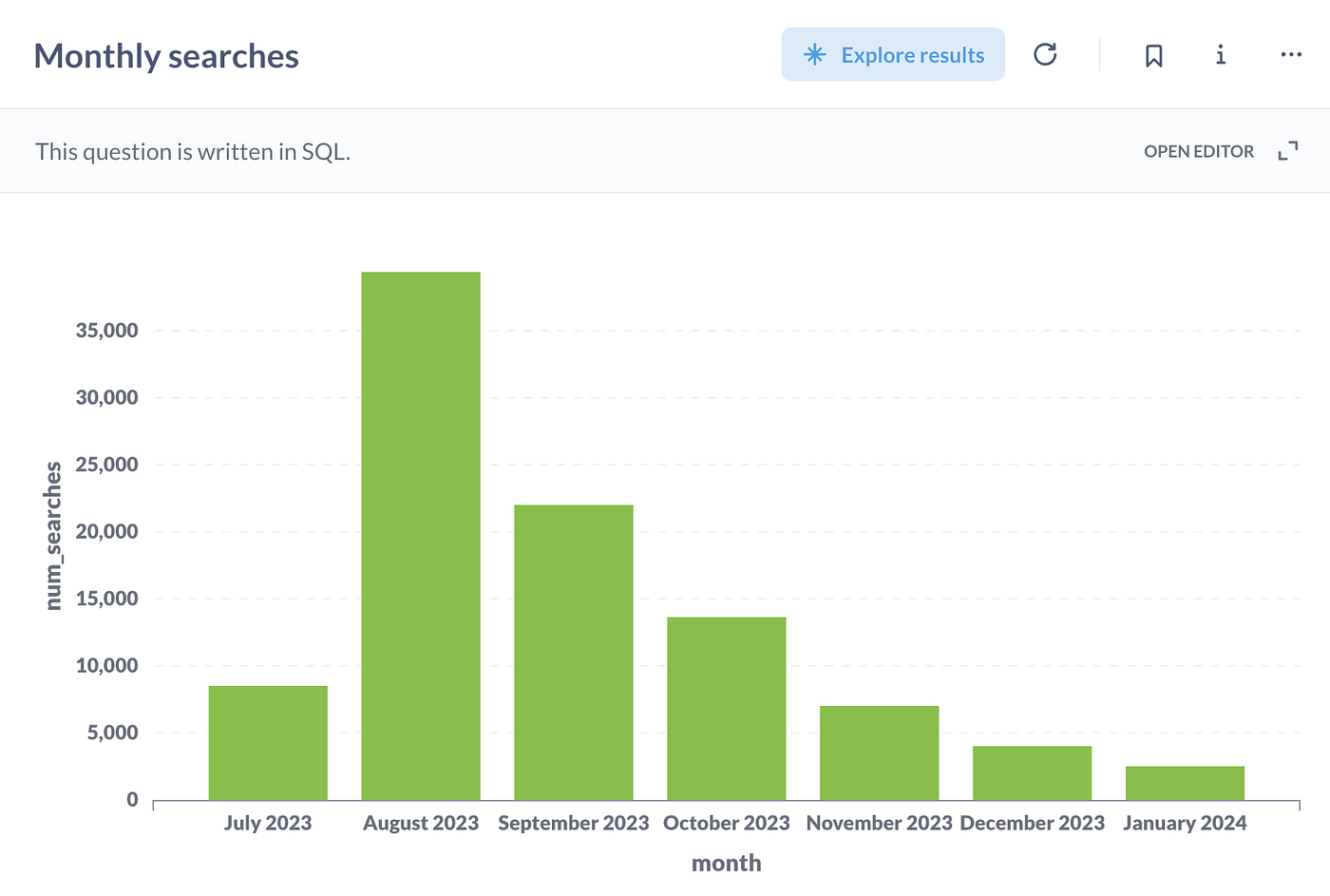Click the July 2023 axis label

(268, 823)
